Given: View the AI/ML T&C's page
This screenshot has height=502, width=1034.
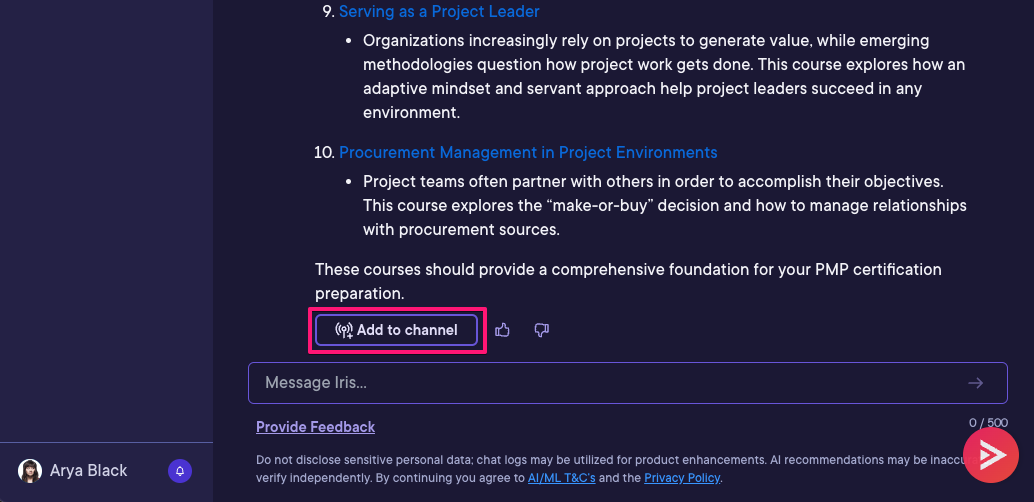Looking at the screenshot, I should [x=562, y=478].
